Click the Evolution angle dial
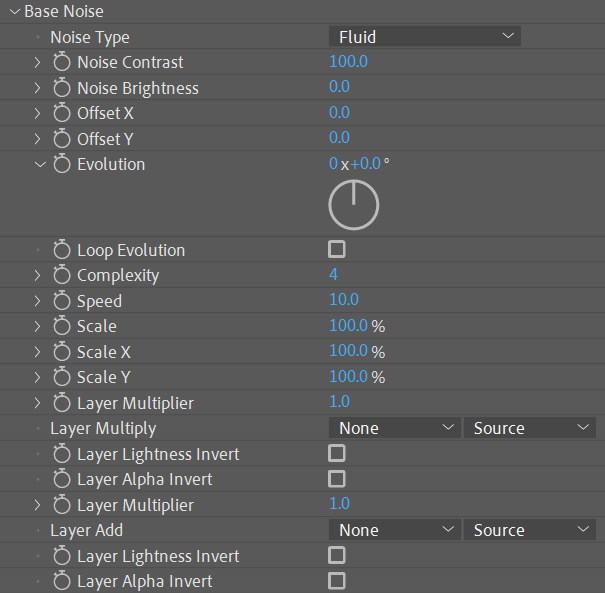This screenshot has width=605, height=593. click(353, 205)
